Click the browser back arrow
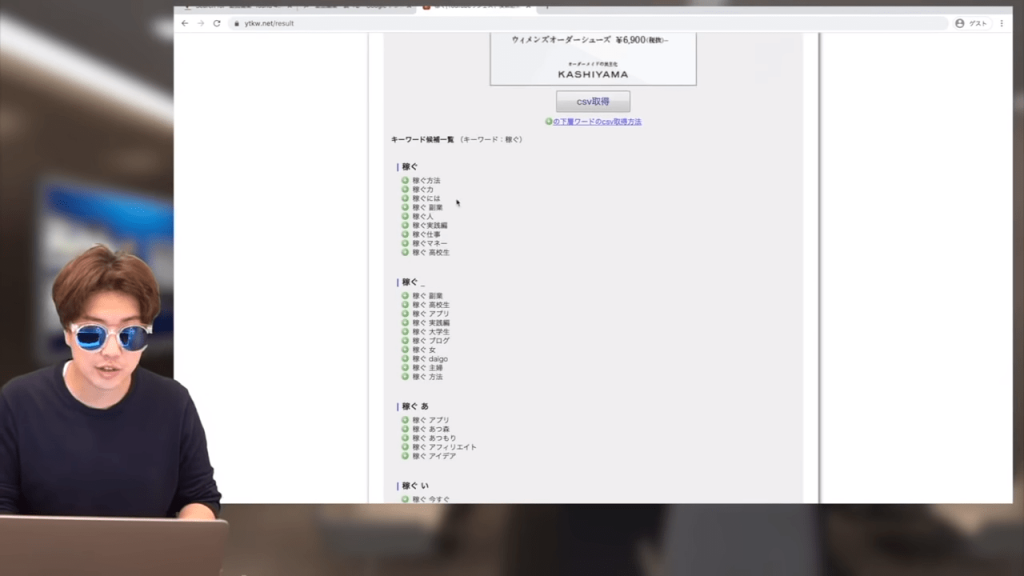 click(x=185, y=23)
